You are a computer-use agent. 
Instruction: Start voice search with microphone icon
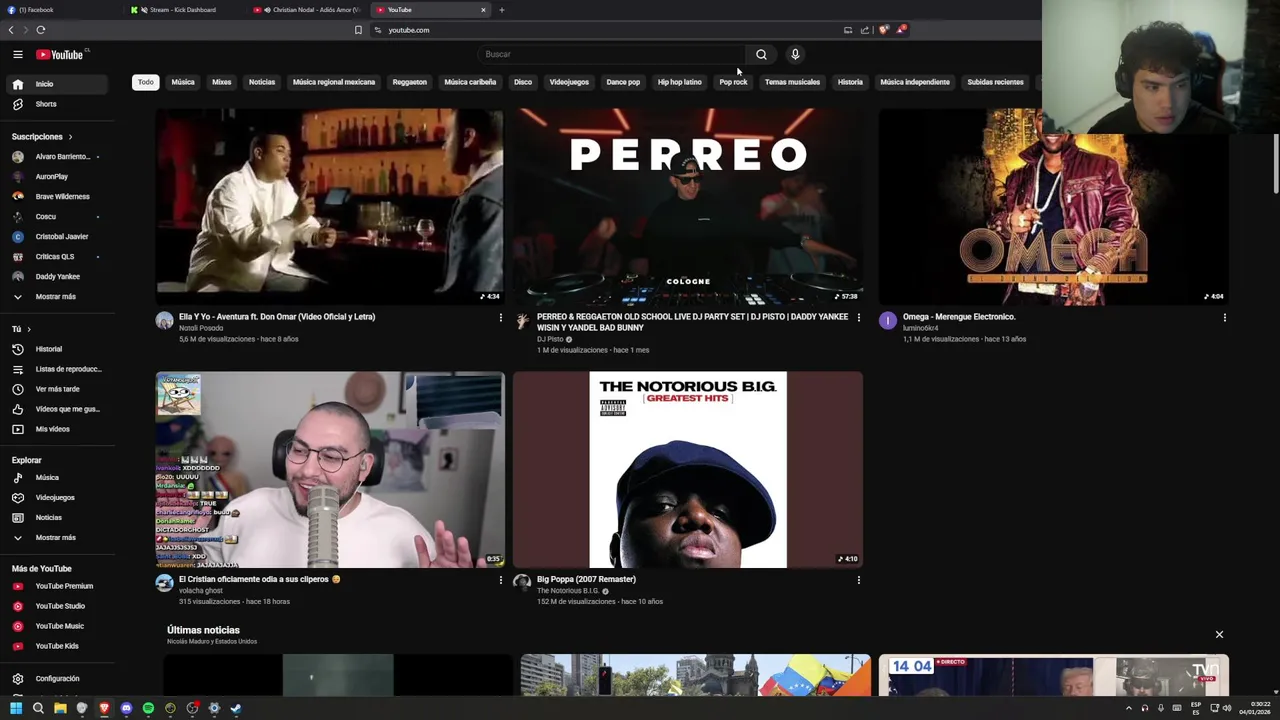click(x=795, y=54)
